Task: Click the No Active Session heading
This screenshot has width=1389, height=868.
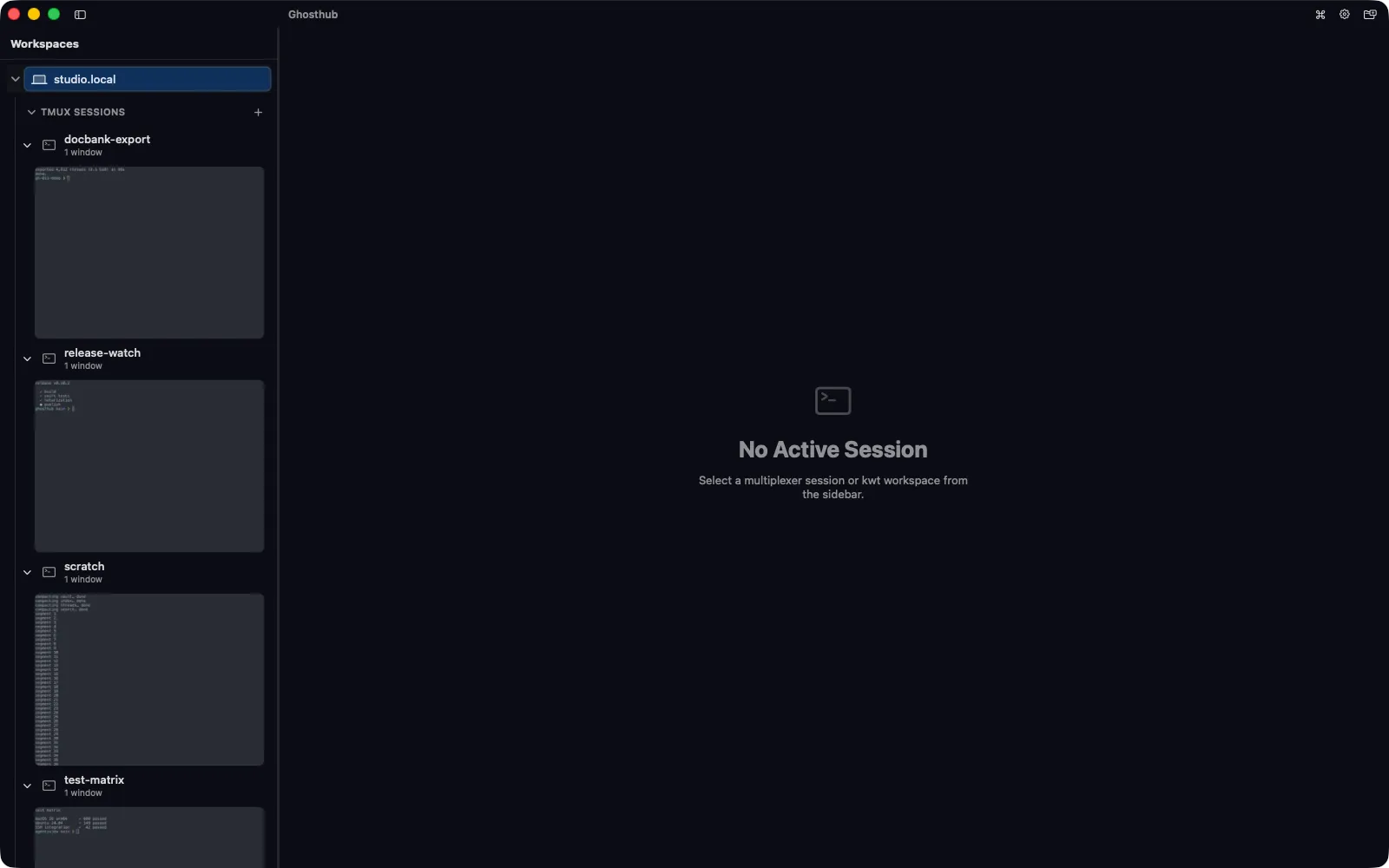Action: [x=833, y=450]
